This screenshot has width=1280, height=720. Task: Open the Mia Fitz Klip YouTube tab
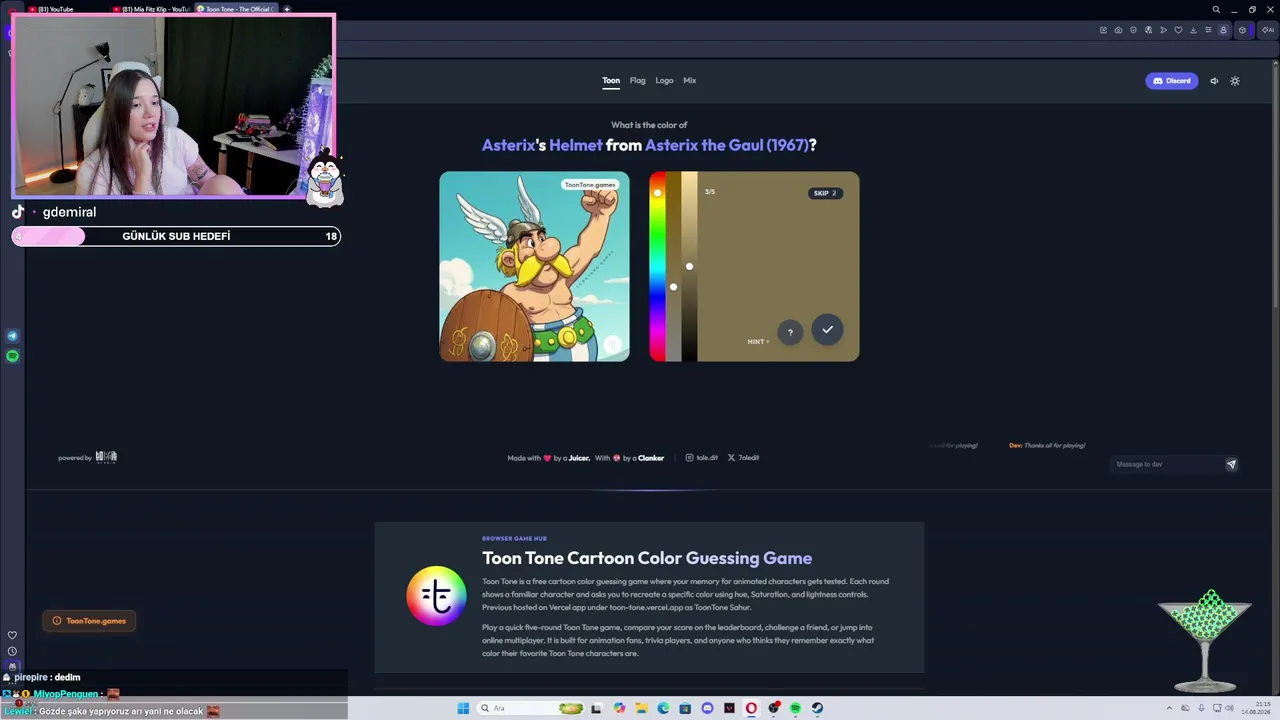point(150,9)
